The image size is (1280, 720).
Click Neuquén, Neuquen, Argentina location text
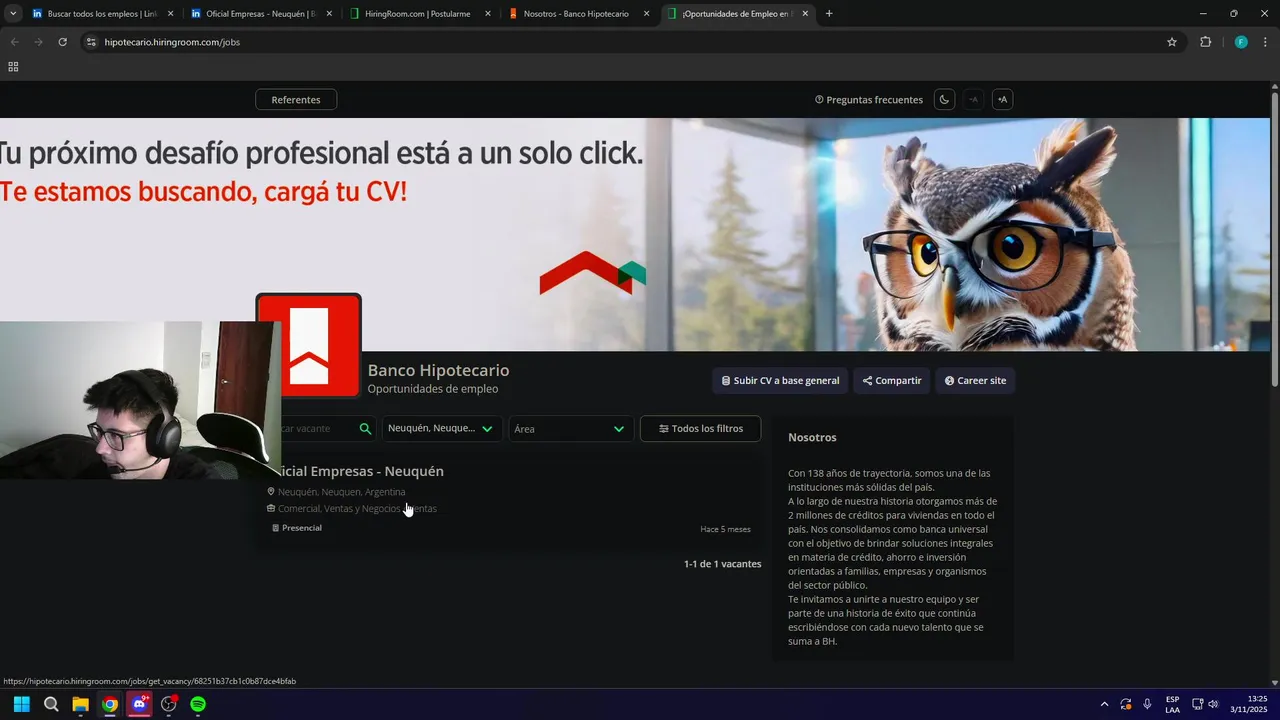341,492
